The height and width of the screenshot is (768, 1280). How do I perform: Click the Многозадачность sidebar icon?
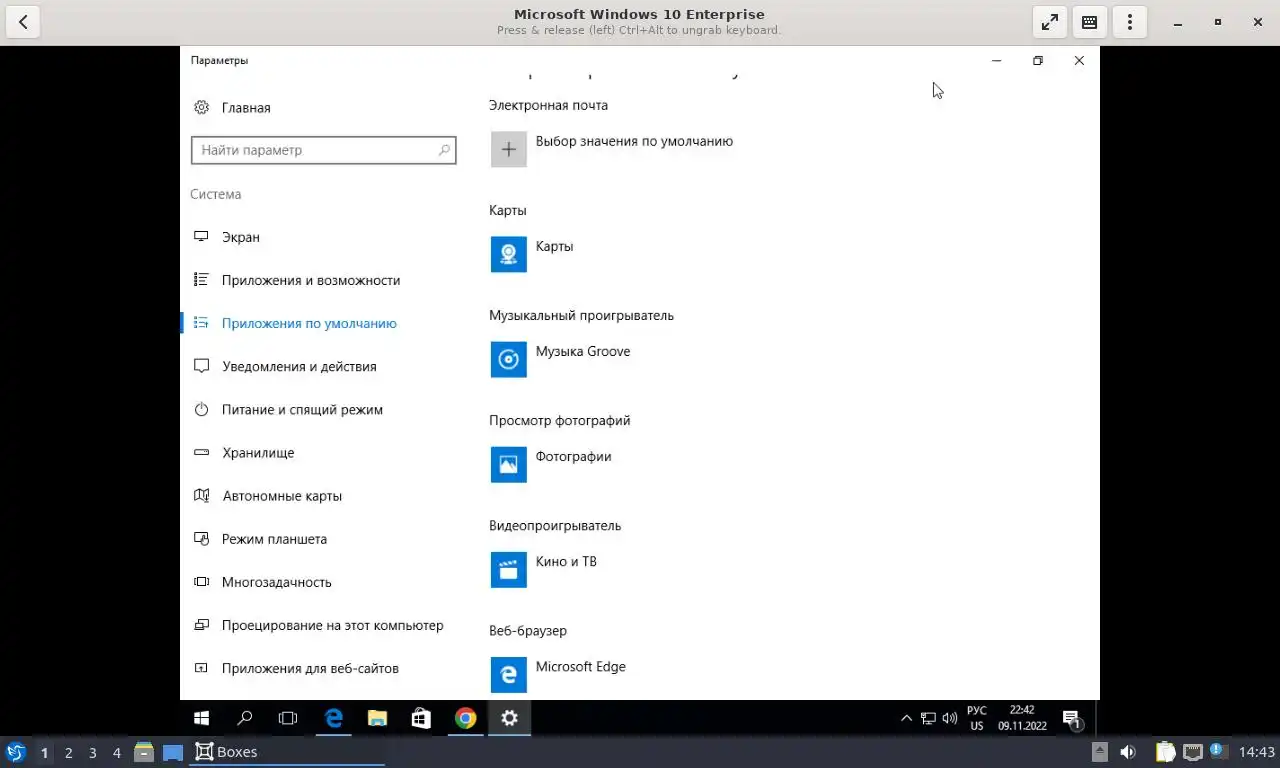[x=201, y=582]
